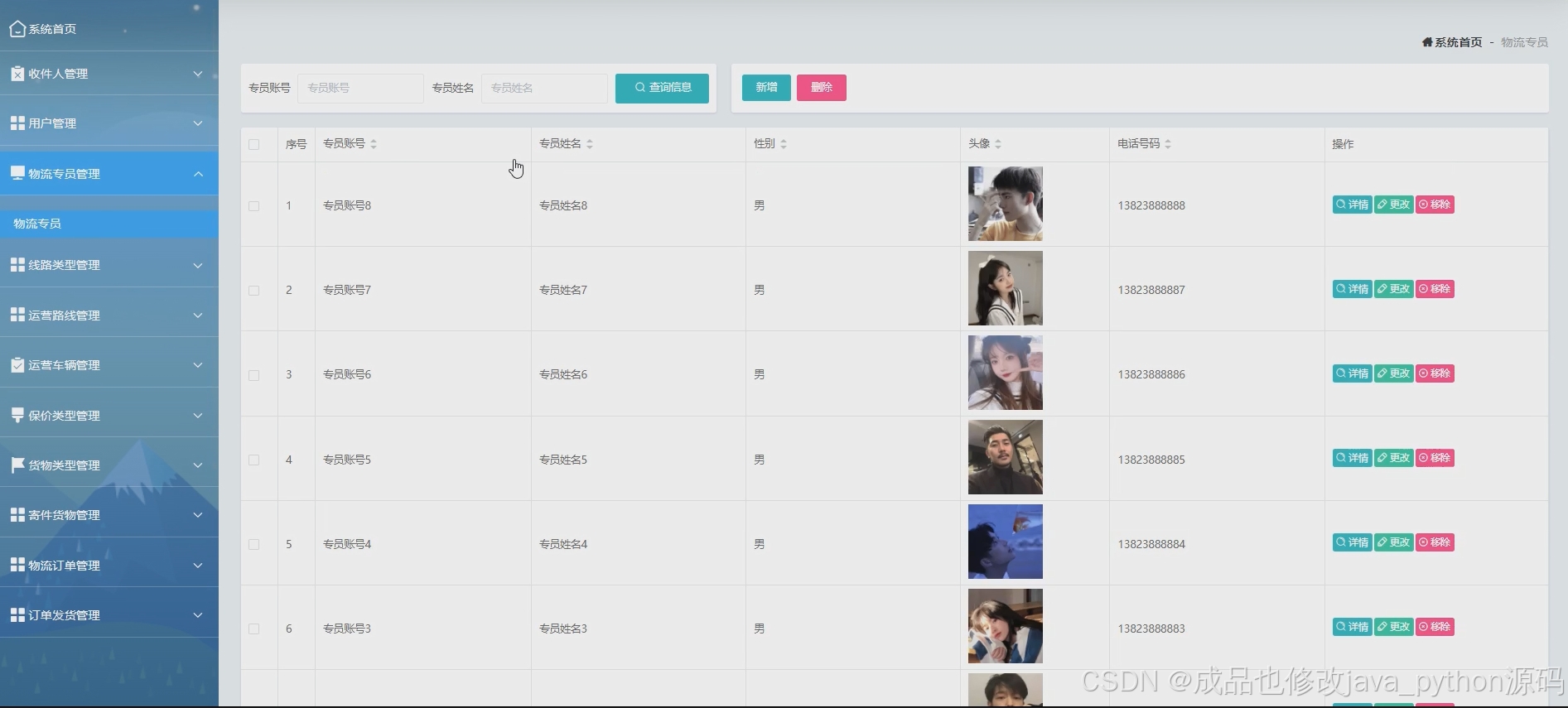Image resolution: width=1568 pixels, height=708 pixels.
Task: Check the row for 专员账号4
Action: 254,545
